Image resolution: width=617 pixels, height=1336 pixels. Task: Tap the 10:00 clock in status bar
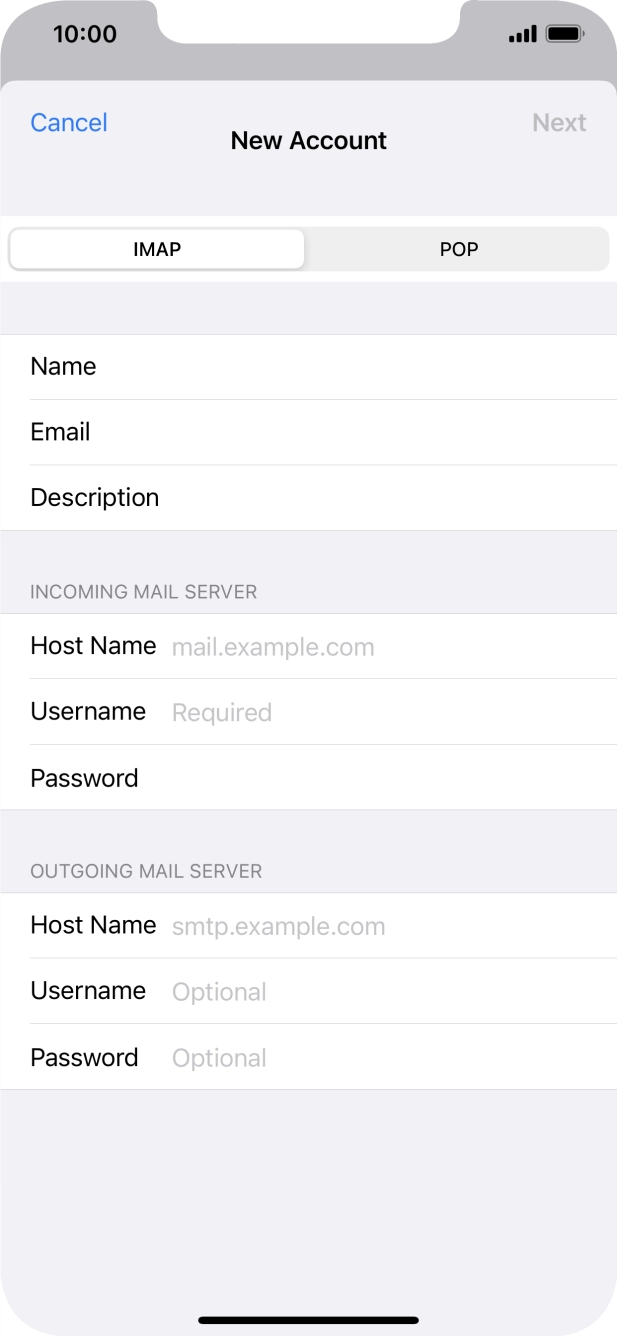84,34
